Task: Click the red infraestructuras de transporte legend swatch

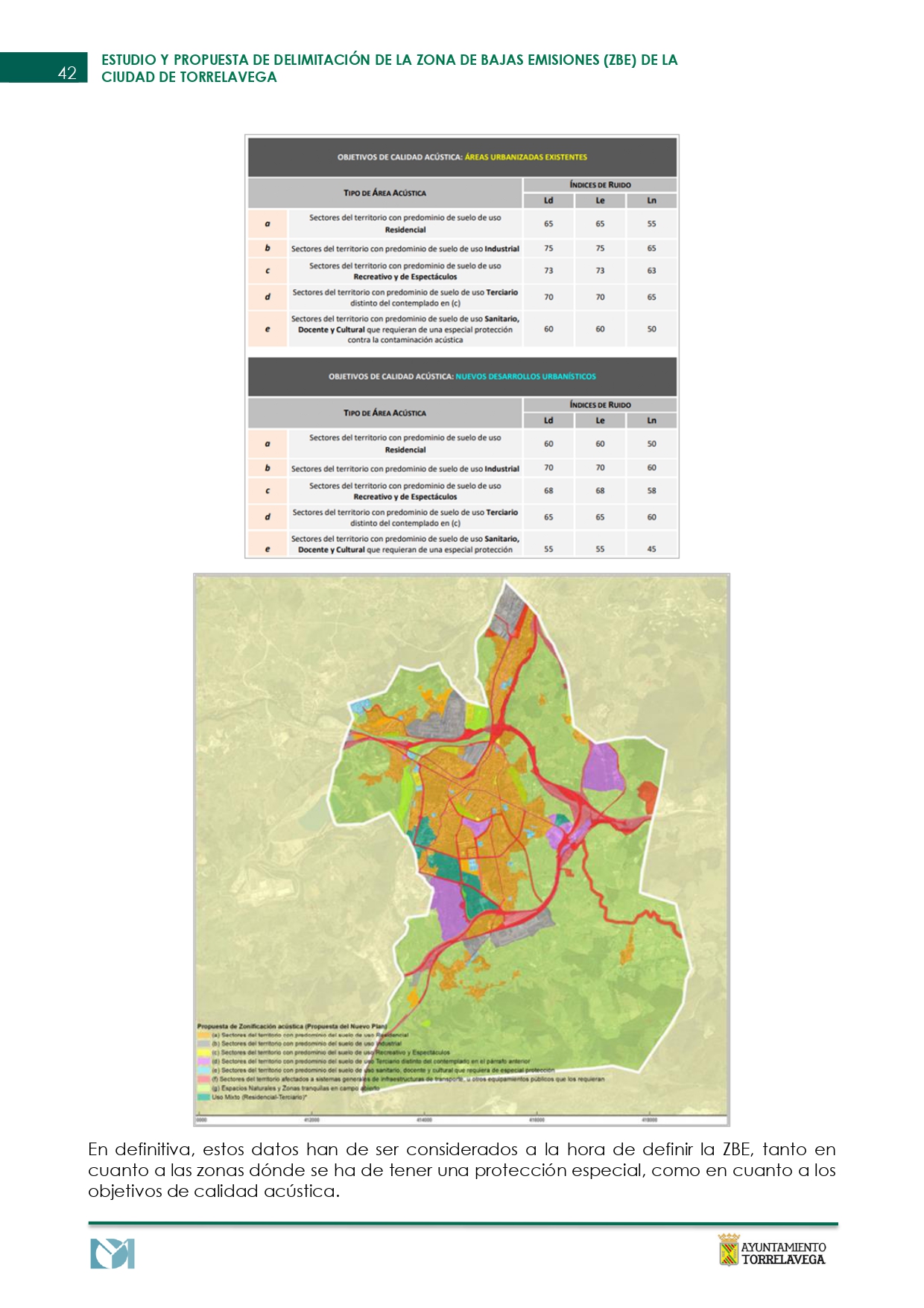Action: click(203, 1079)
